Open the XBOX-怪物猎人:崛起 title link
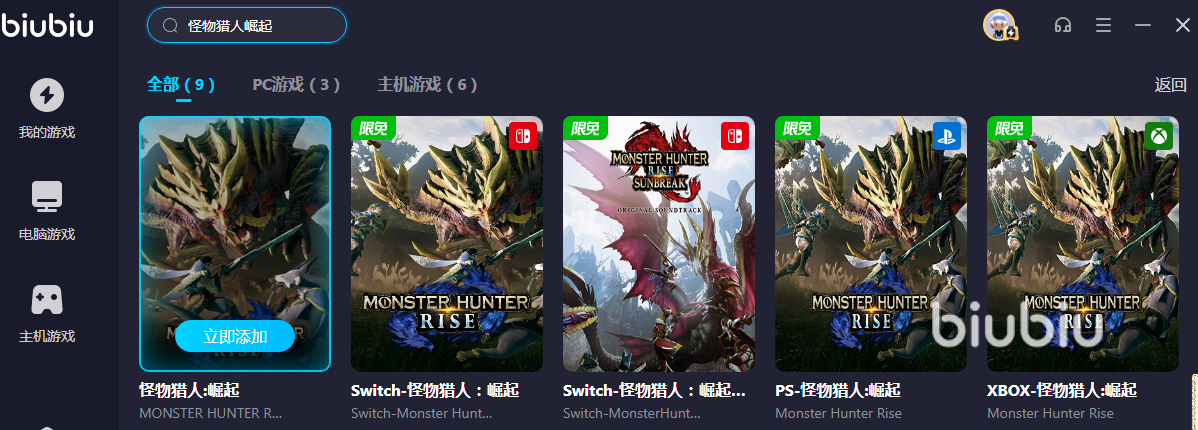 [x=1062, y=390]
